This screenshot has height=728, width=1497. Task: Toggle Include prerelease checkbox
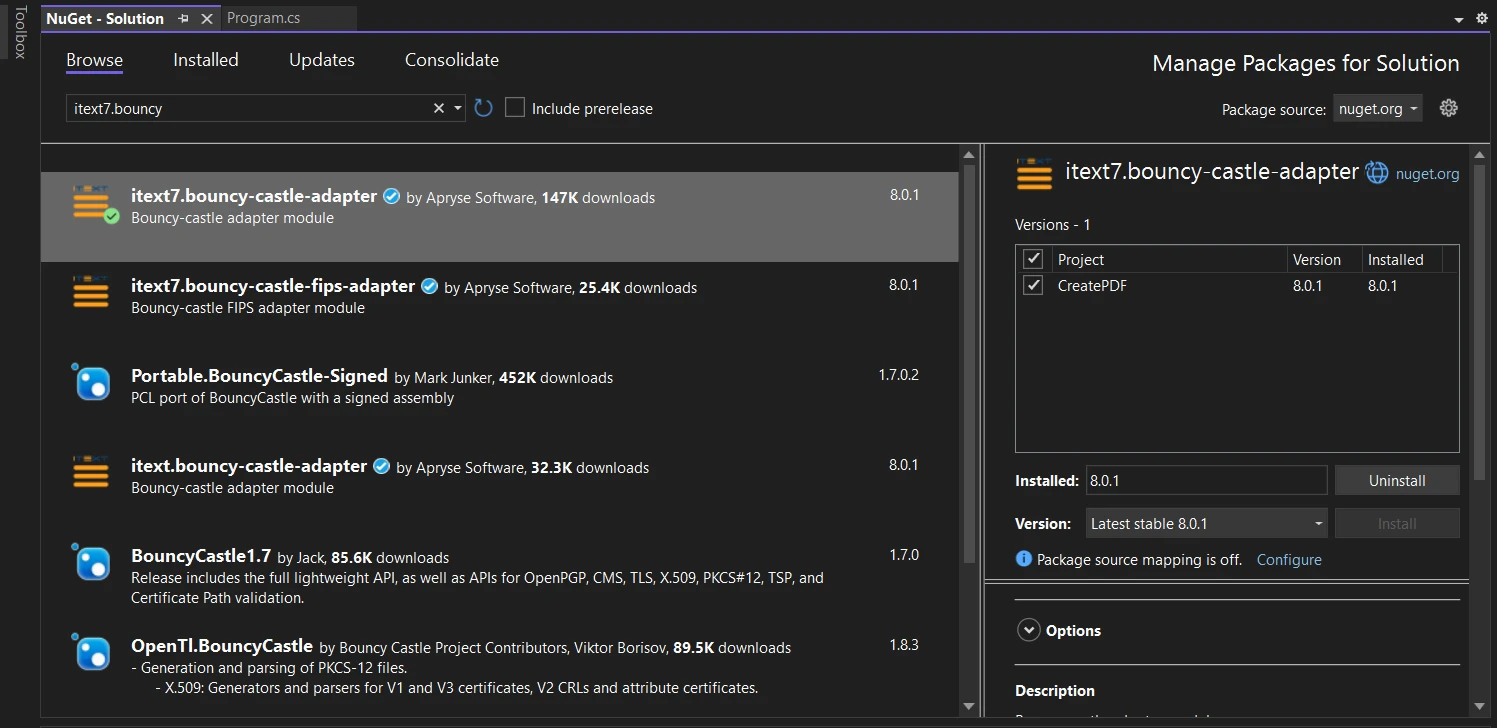(515, 108)
